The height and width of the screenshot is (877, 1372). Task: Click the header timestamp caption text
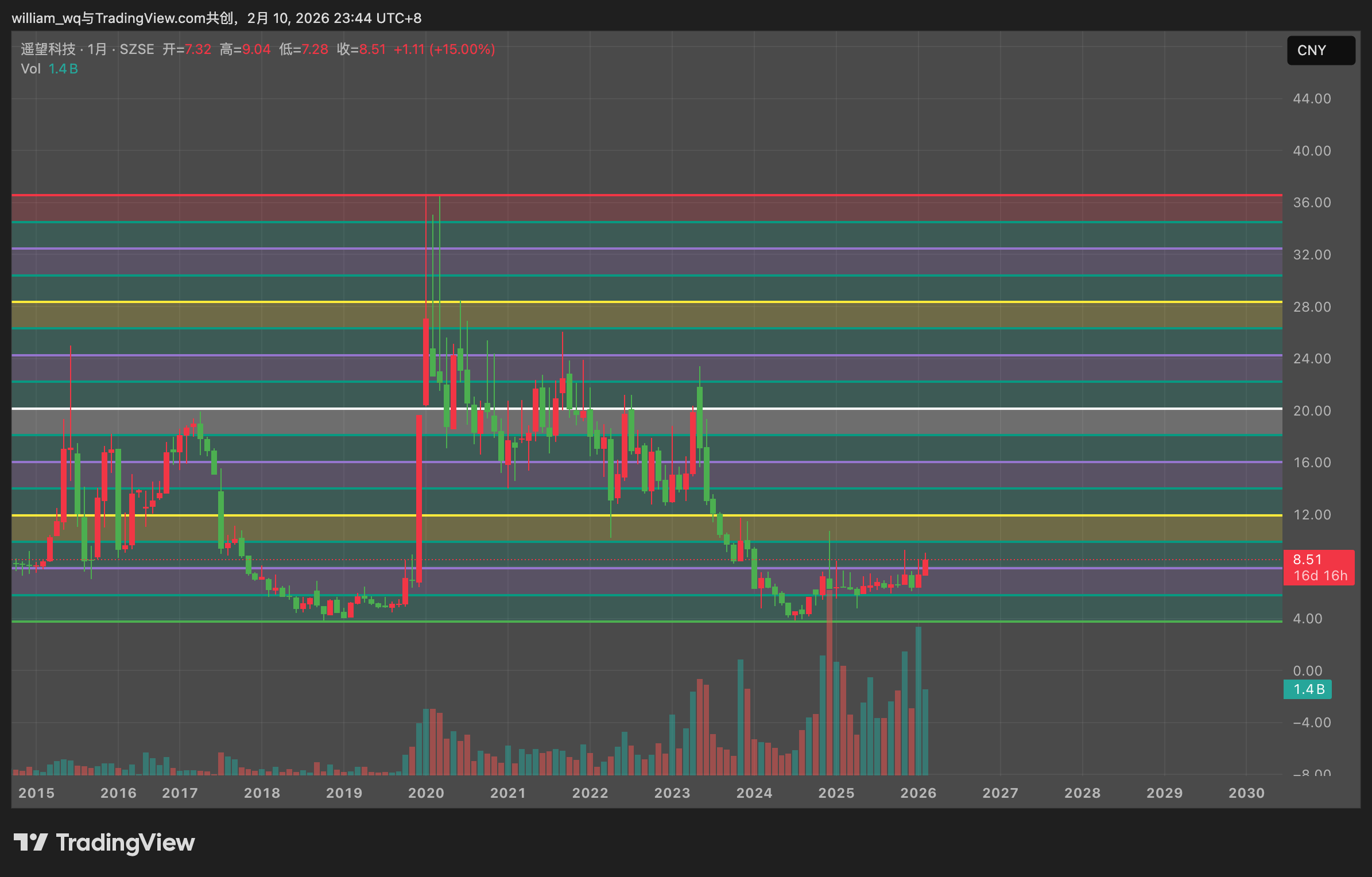pos(216,18)
